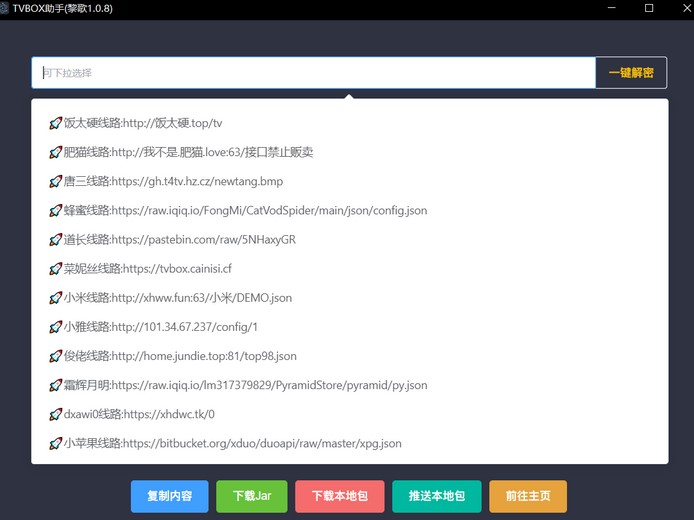This screenshot has width=694, height=520.
Task: Click the green 下载Jar button
Action: point(252,496)
